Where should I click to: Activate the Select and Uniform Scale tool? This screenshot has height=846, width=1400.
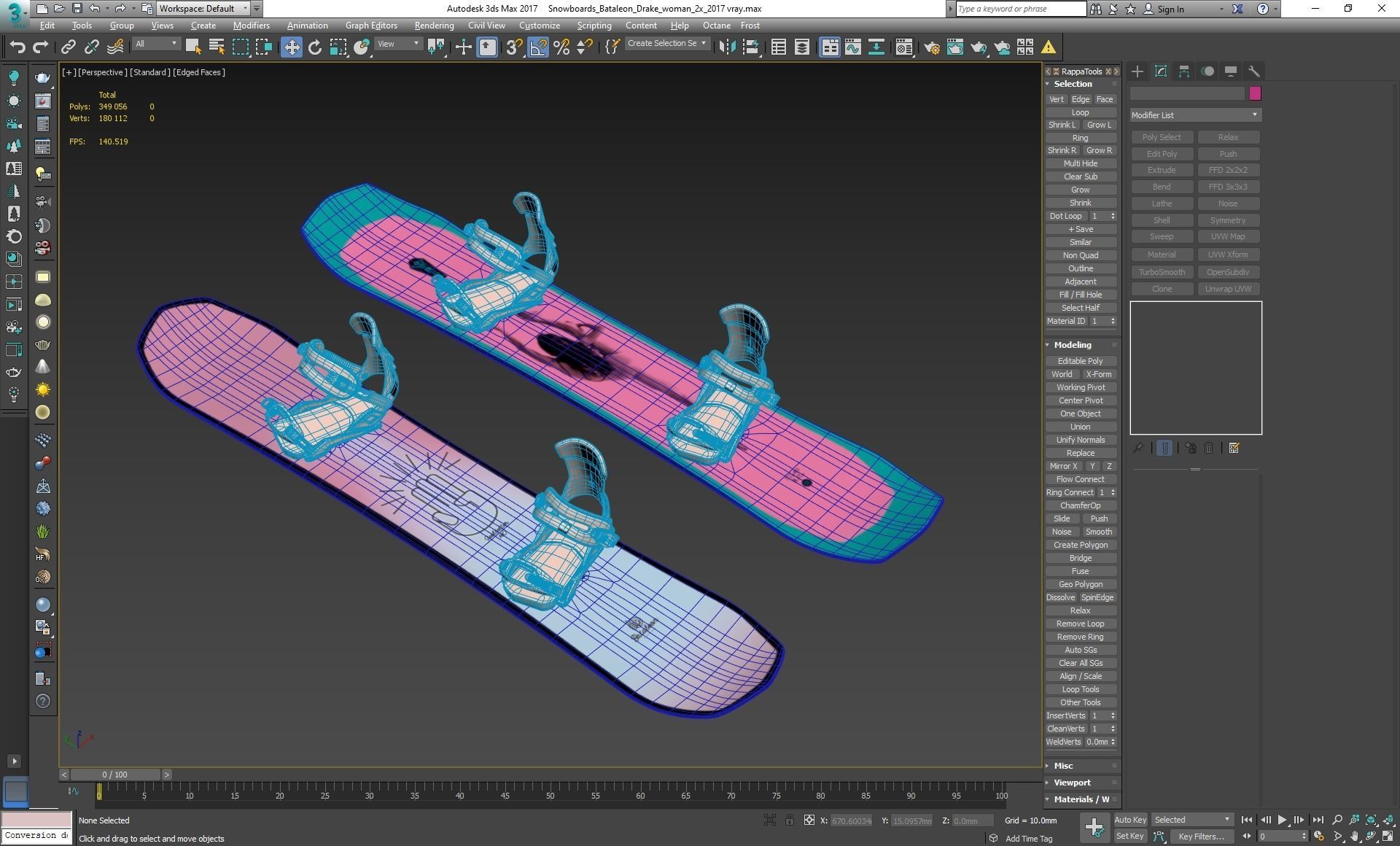click(x=338, y=47)
